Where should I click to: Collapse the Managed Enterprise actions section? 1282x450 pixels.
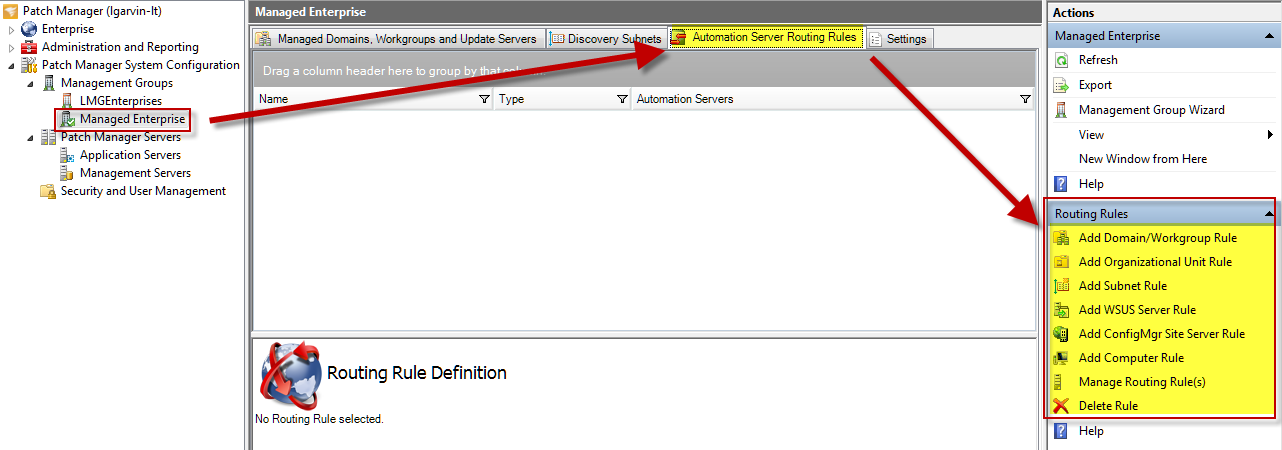coord(1269,36)
